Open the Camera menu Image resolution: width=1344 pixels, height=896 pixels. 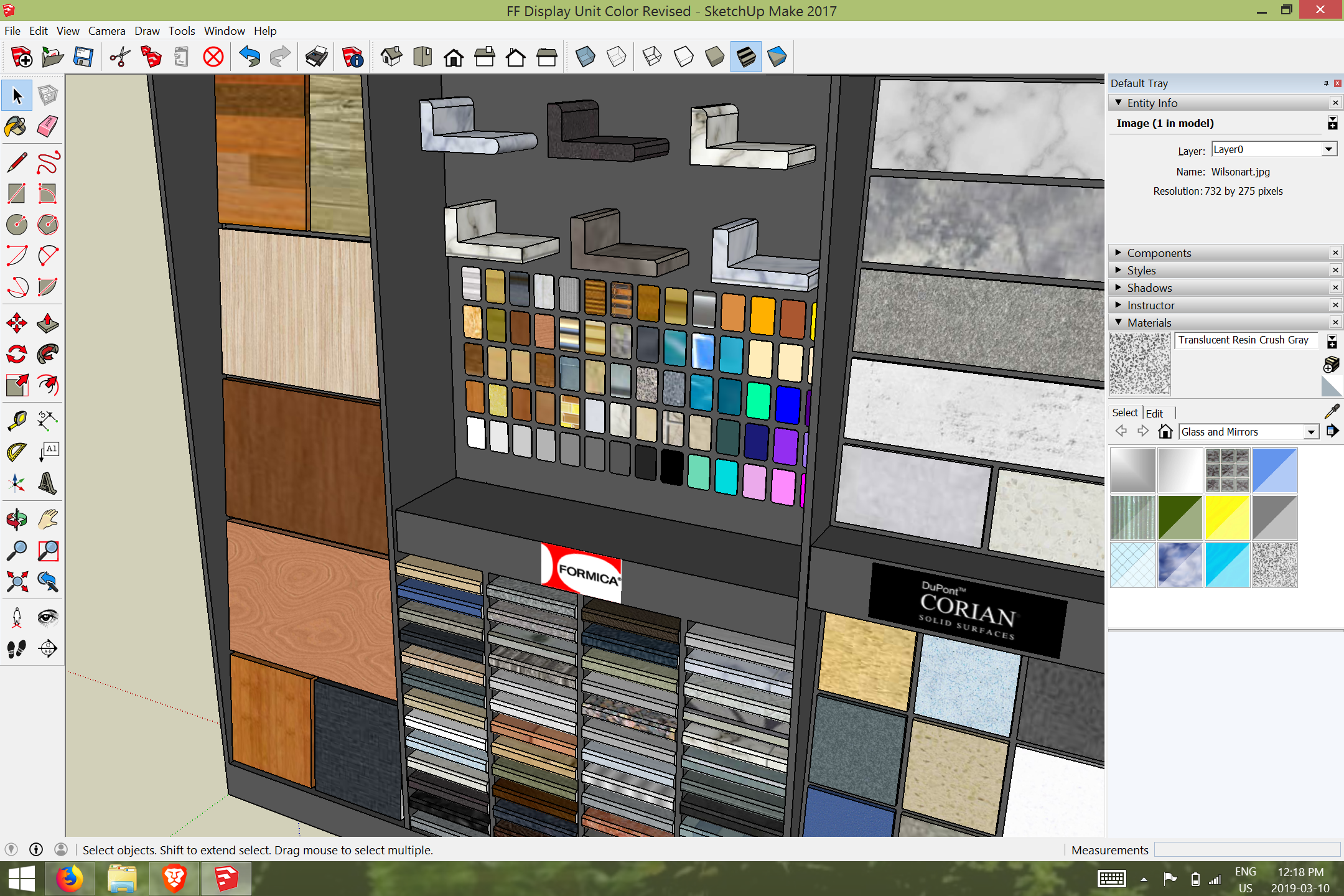click(106, 30)
